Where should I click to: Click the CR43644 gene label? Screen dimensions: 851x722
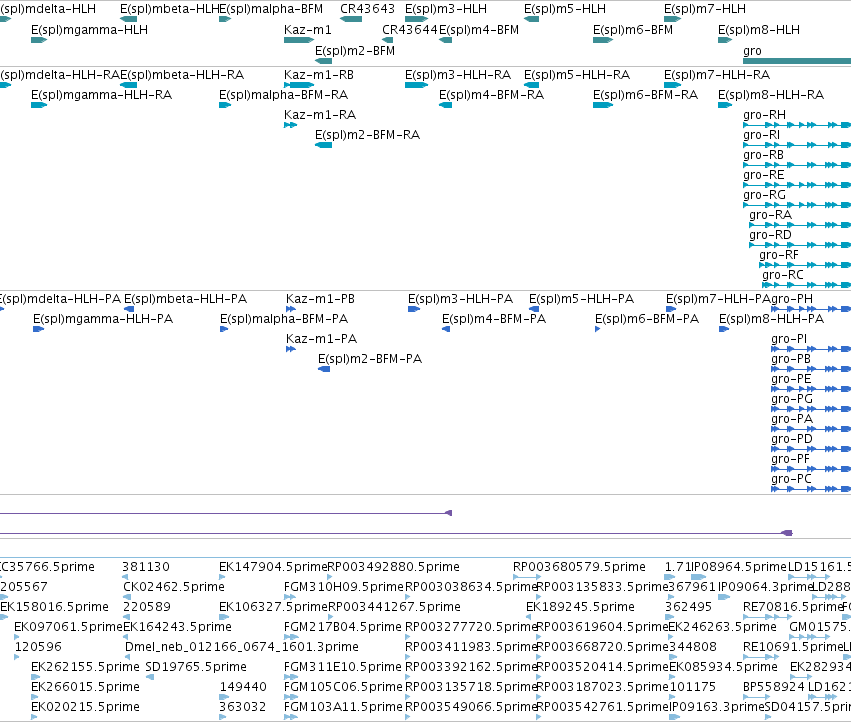[410, 30]
